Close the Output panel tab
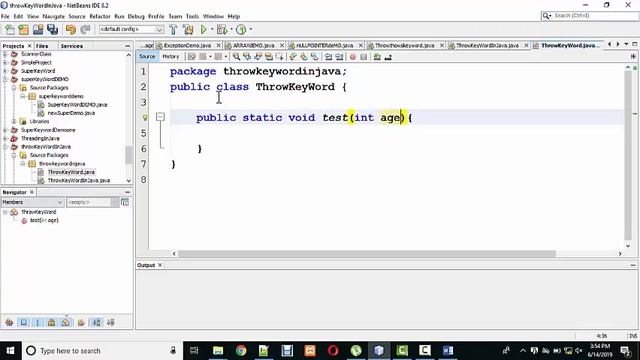Viewport: 640px width, 360px height. click(160, 265)
